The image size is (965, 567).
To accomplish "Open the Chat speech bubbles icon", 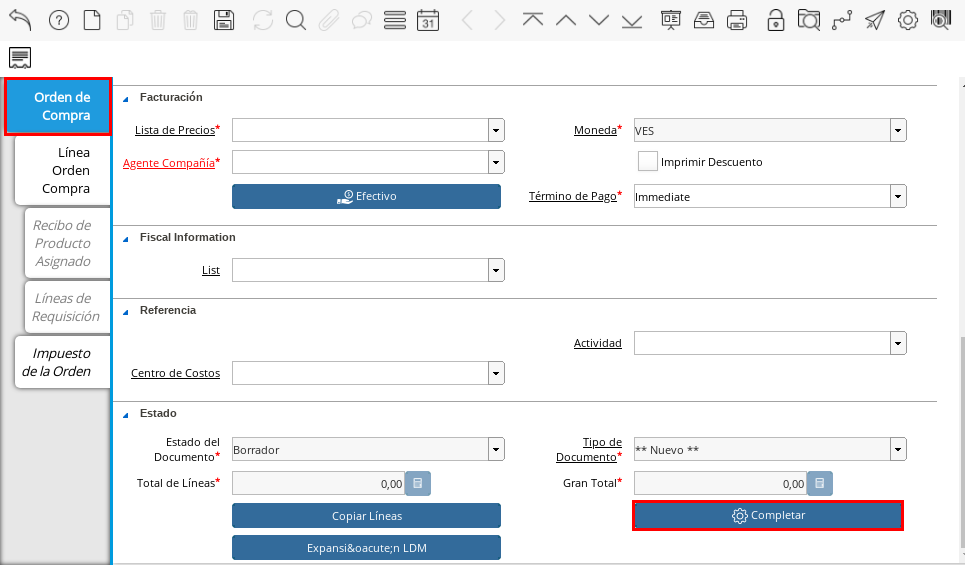I will tap(362, 20).
